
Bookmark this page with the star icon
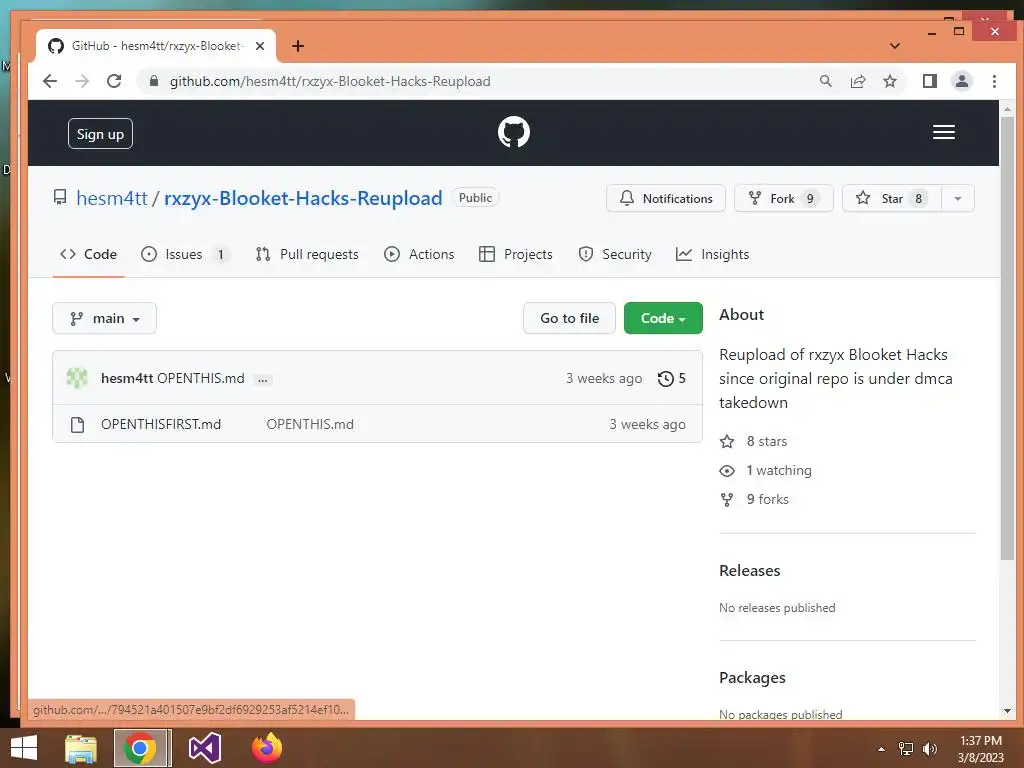click(889, 81)
